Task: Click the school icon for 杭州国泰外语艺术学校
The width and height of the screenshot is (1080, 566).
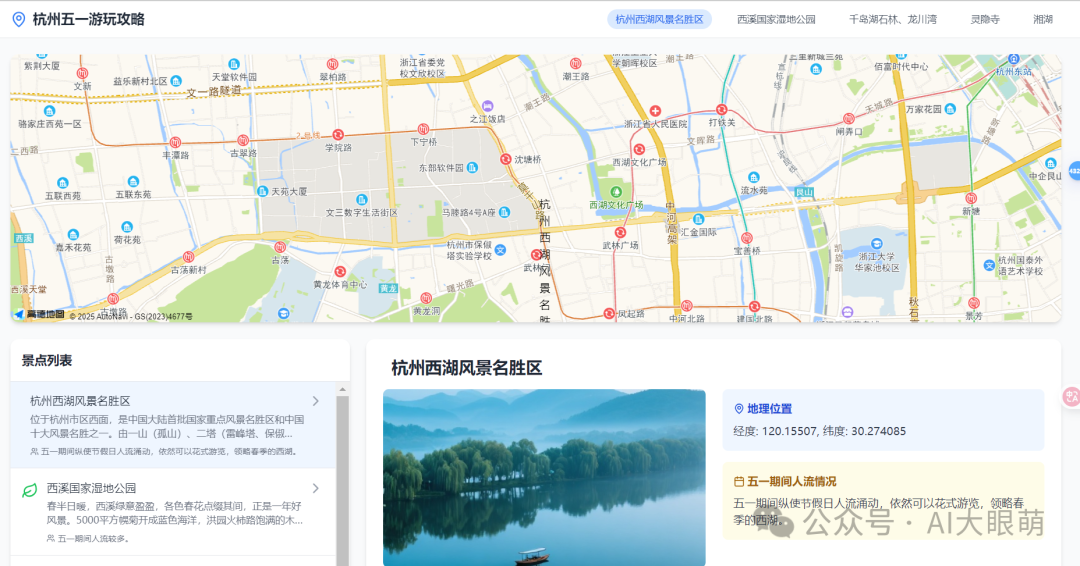Action: pyautogui.click(x=989, y=265)
